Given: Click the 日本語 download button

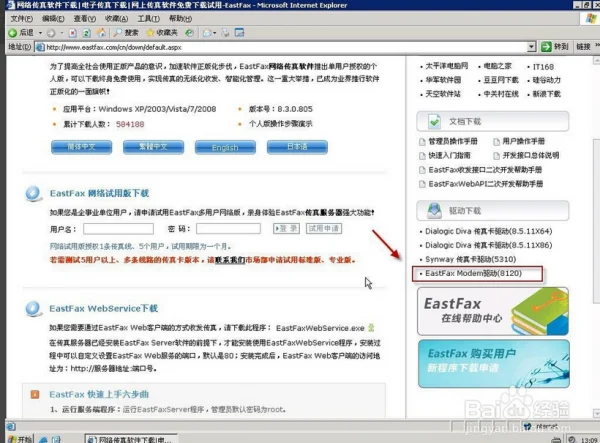Looking at the screenshot, I should pos(297,147).
